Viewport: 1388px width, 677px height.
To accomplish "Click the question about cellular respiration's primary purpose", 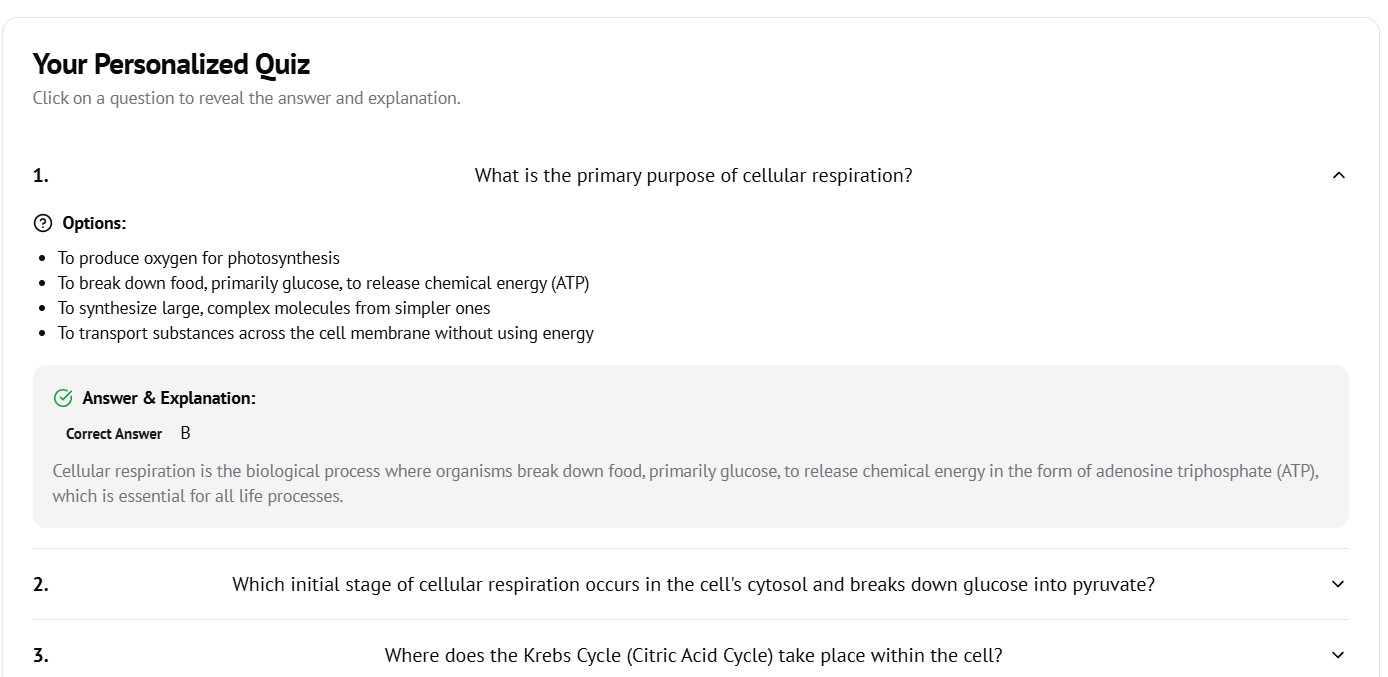I will [x=693, y=176].
